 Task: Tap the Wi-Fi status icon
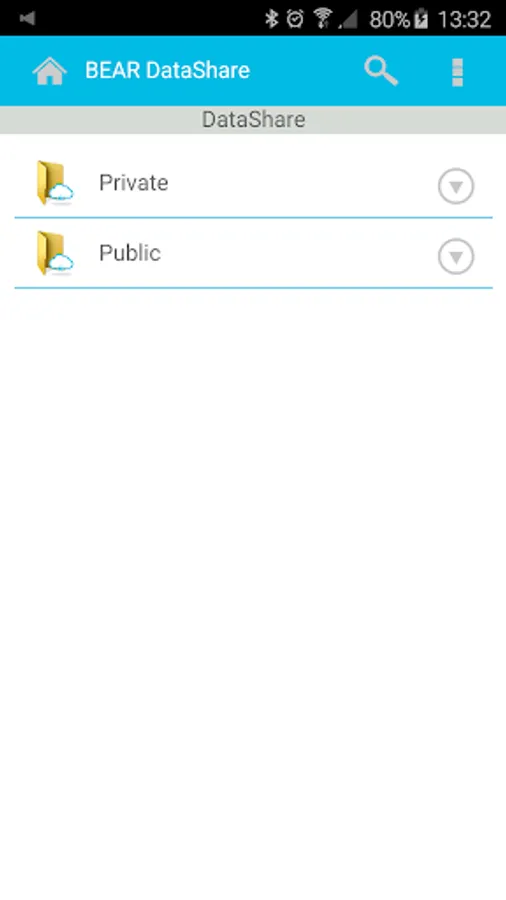pos(324,19)
